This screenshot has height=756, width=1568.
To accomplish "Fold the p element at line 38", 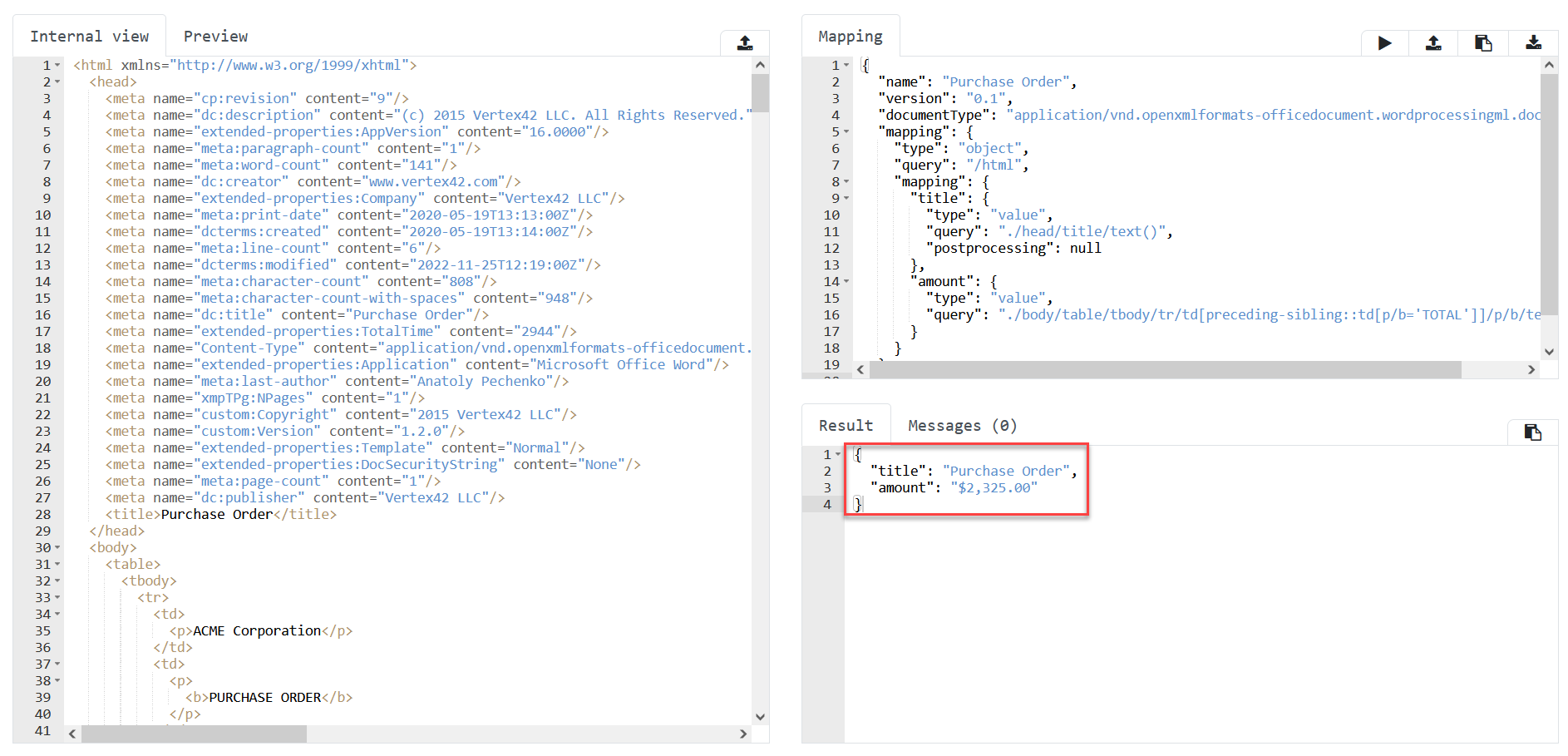I will point(57,680).
